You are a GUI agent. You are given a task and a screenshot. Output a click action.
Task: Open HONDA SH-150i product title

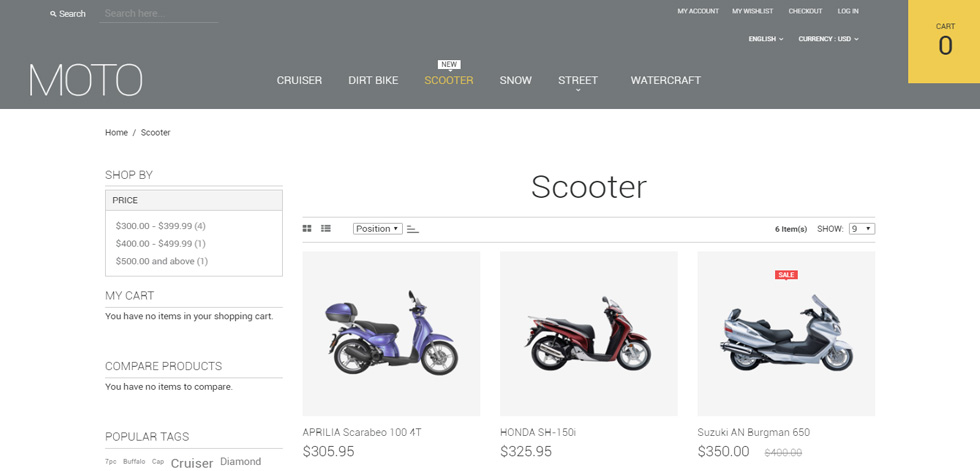tap(538, 432)
